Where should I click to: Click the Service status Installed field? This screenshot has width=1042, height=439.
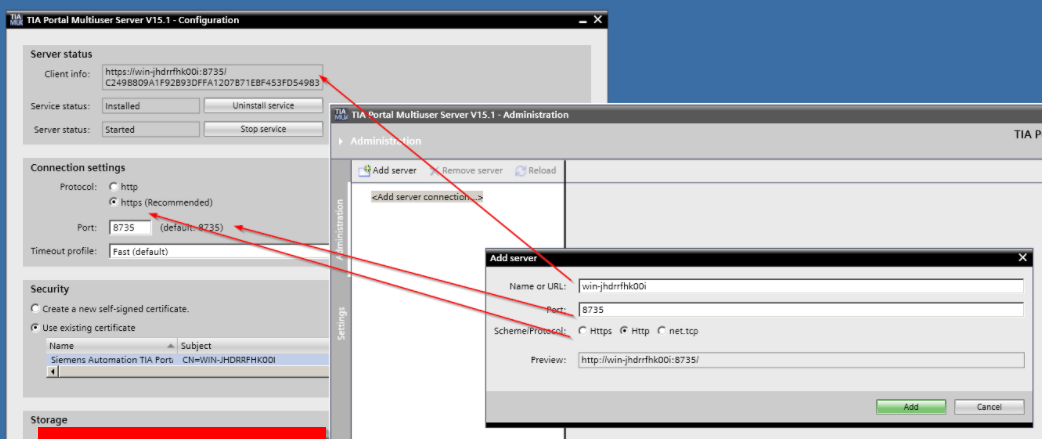151,106
